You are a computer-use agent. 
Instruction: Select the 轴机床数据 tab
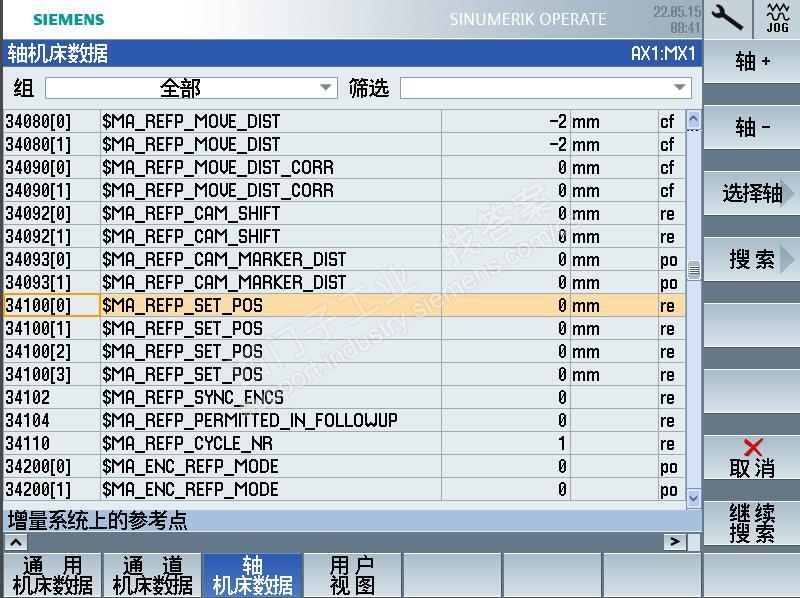click(x=253, y=576)
